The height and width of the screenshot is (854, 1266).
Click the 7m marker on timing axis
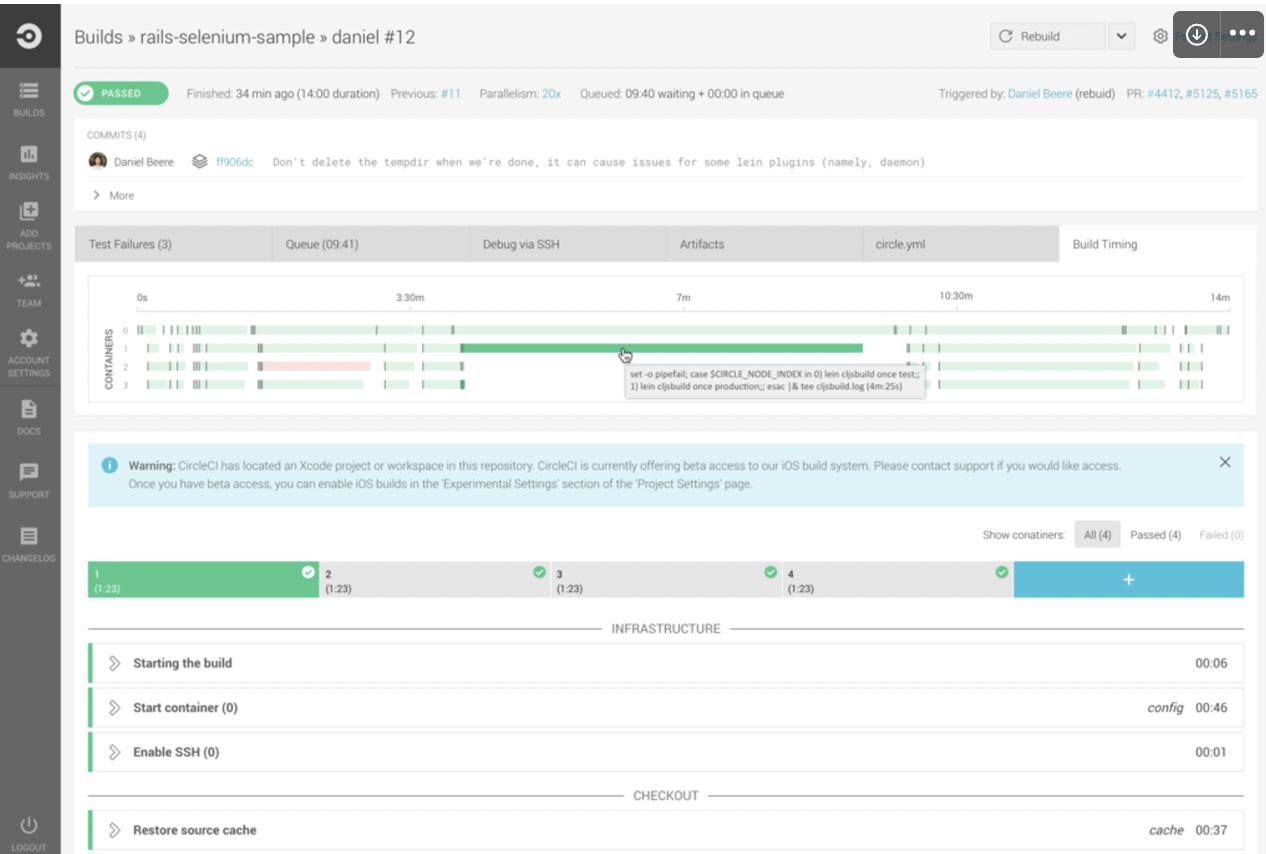pos(683,298)
